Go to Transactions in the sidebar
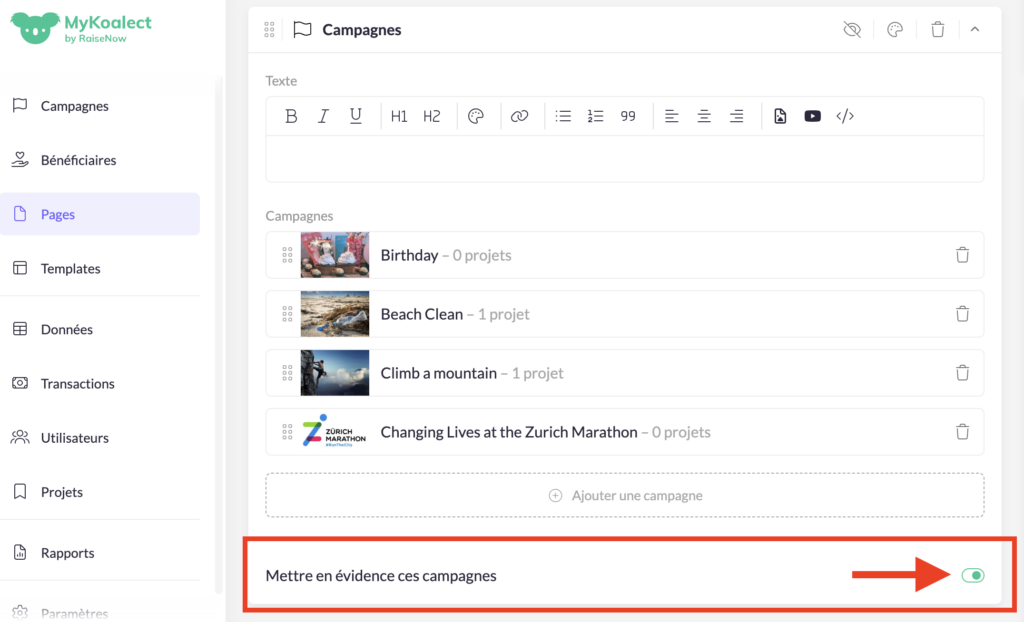The image size is (1024, 622). 77,384
